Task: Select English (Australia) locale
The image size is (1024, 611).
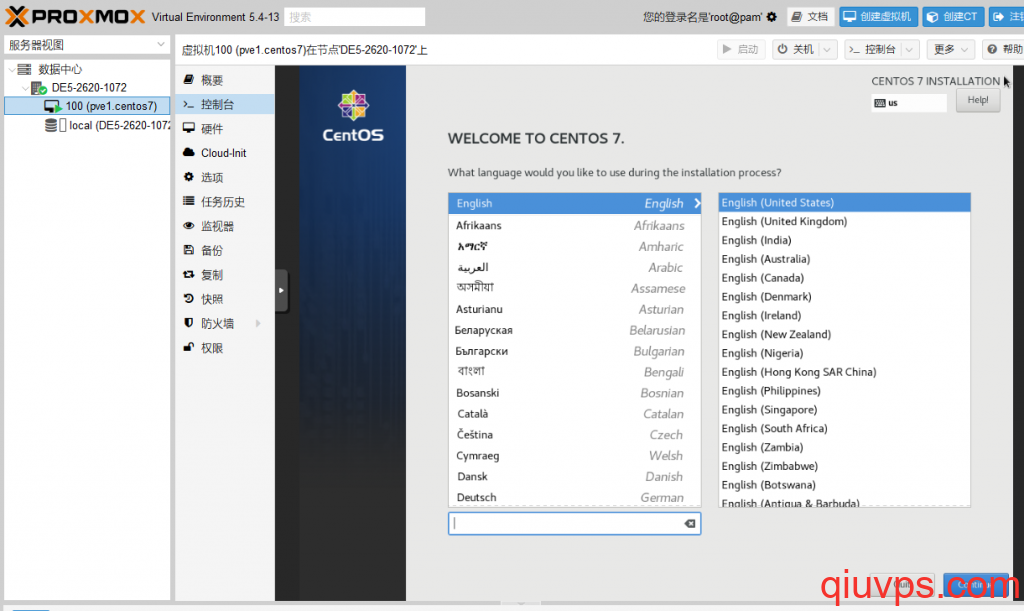Action: coord(844,259)
